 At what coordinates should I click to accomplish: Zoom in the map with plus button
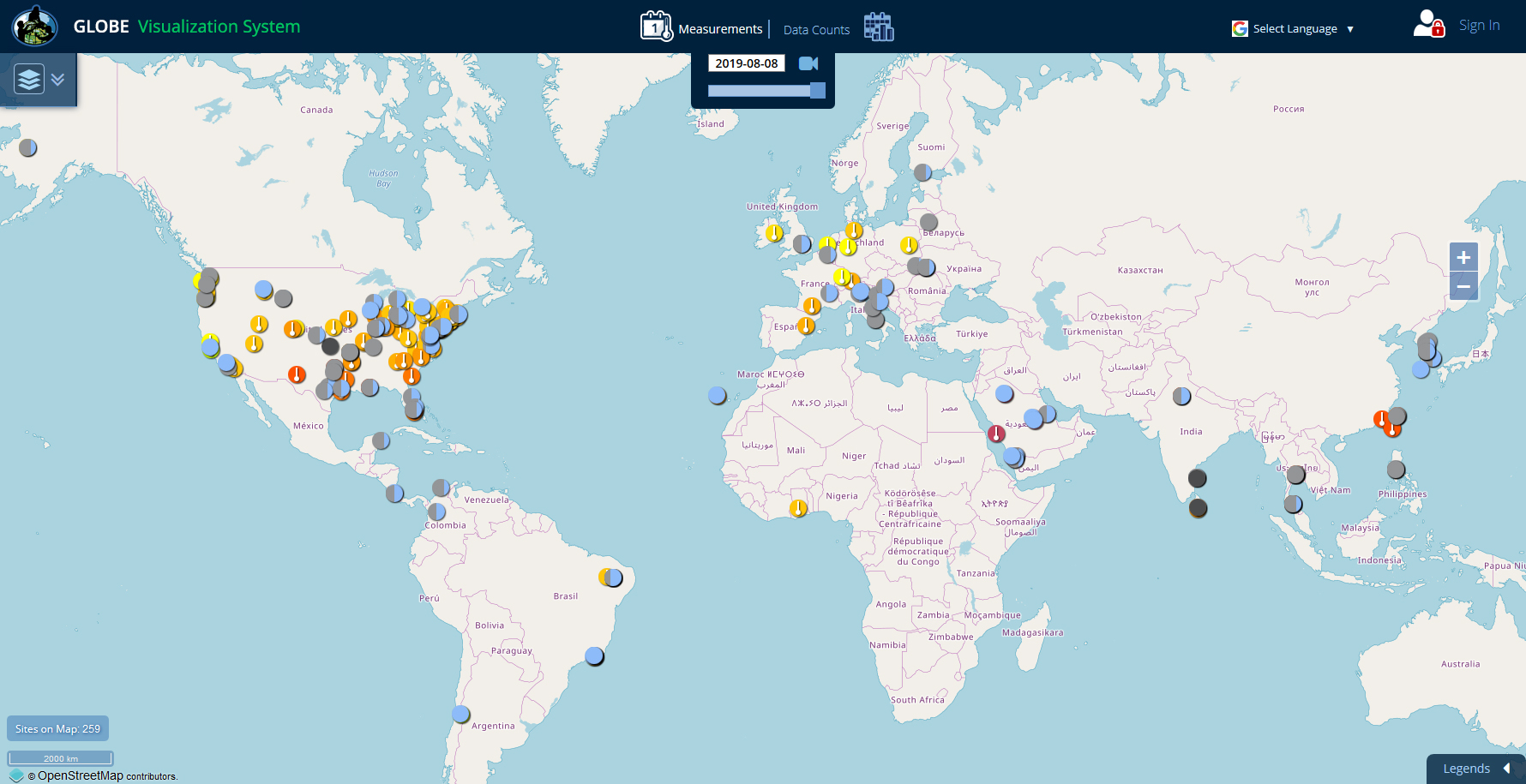(x=1463, y=257)
